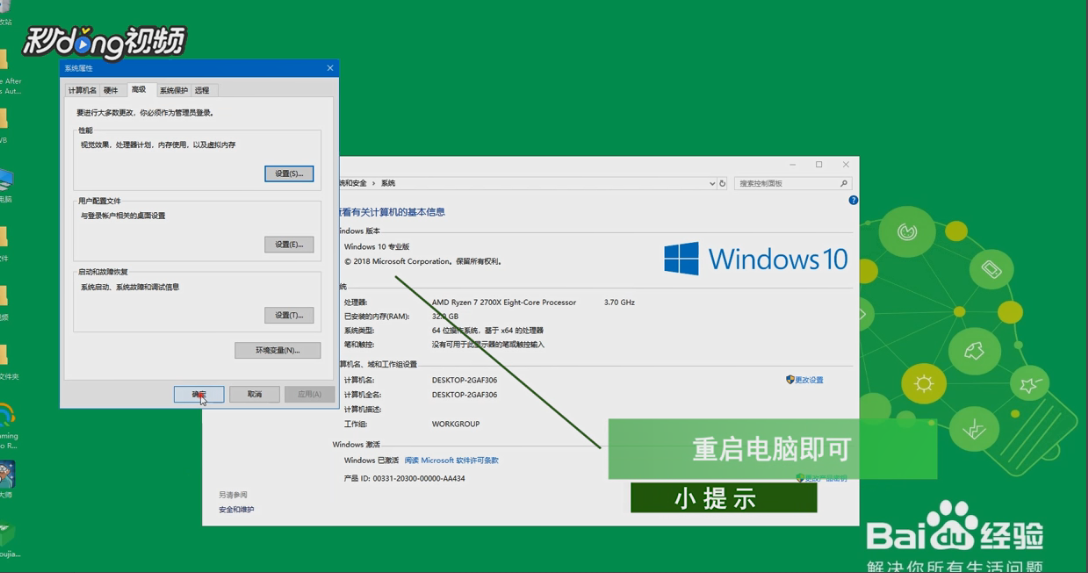Close the 系统属性 dialog

pyautogui.click(x=330, y=68)
